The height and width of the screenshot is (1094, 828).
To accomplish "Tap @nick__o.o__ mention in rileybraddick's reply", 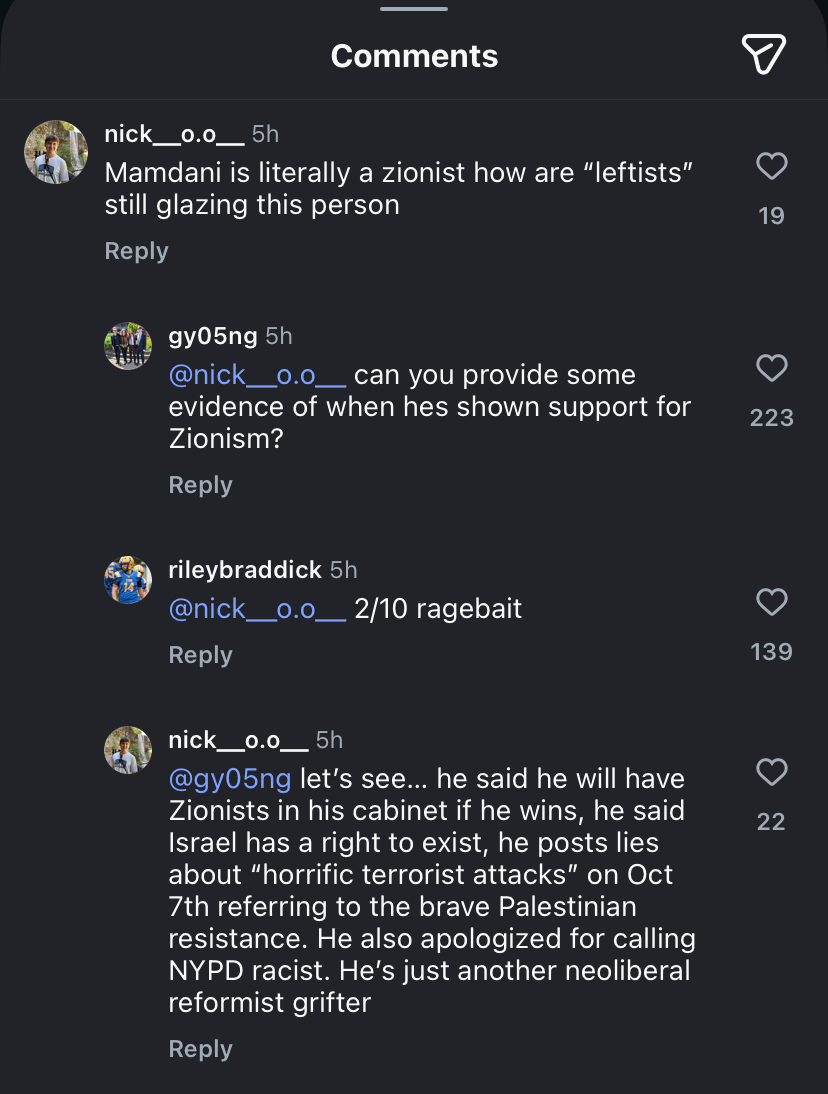I will 257,609.
